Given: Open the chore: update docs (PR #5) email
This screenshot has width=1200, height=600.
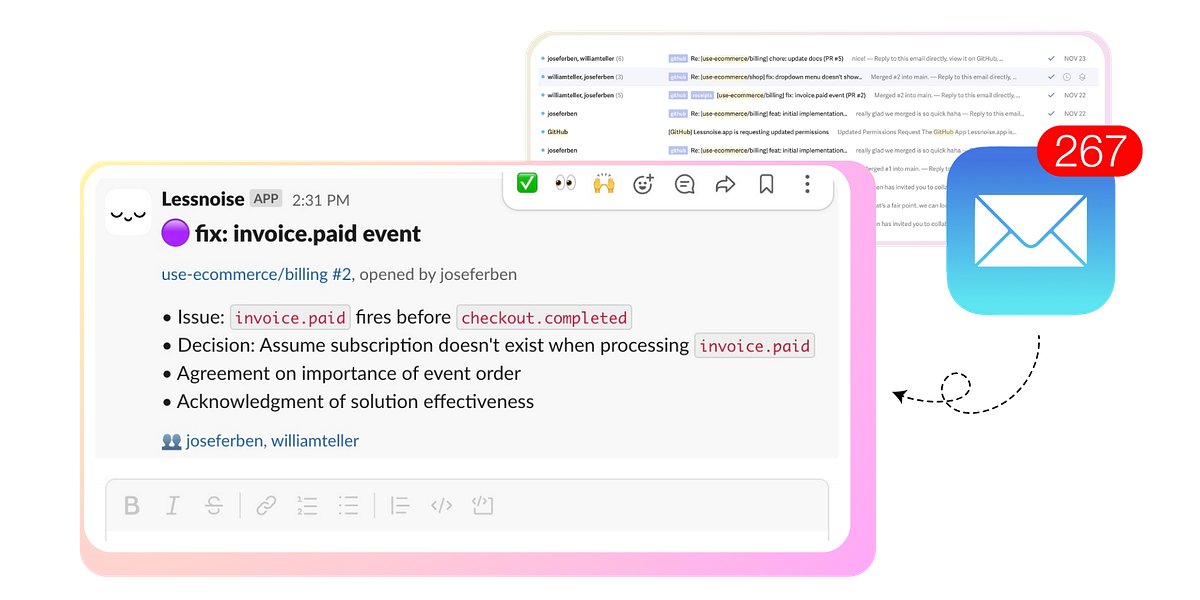Looking at the screenshot, I should (768, 59).
